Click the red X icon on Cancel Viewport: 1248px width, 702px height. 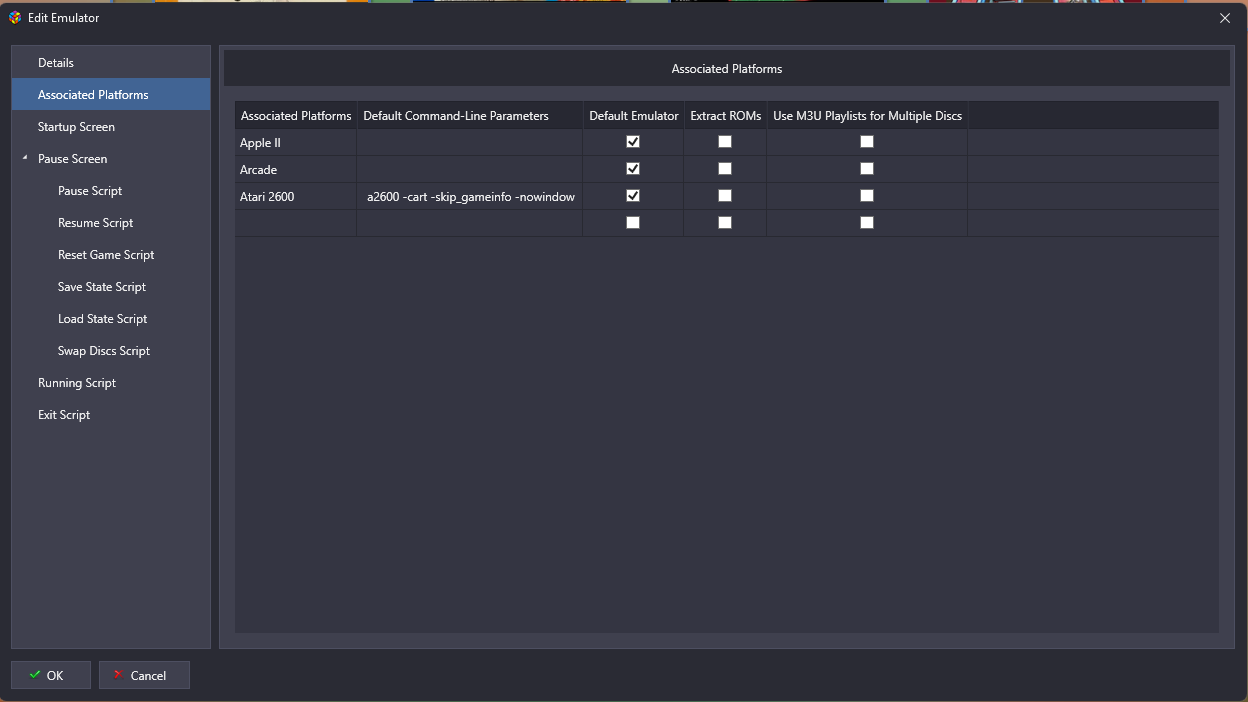click(x=118, y=675)
